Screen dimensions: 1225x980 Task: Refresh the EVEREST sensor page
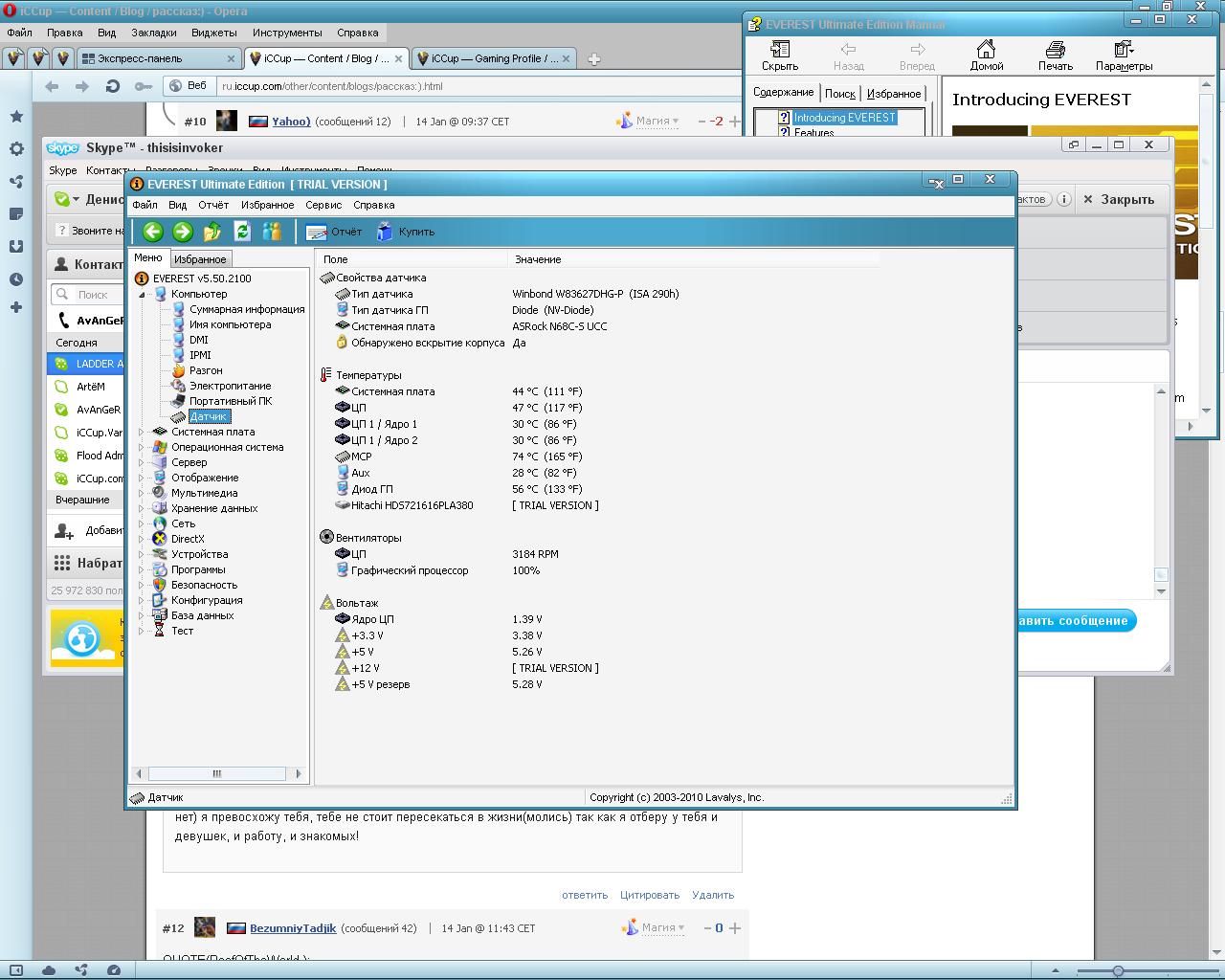tap(242, 232)
